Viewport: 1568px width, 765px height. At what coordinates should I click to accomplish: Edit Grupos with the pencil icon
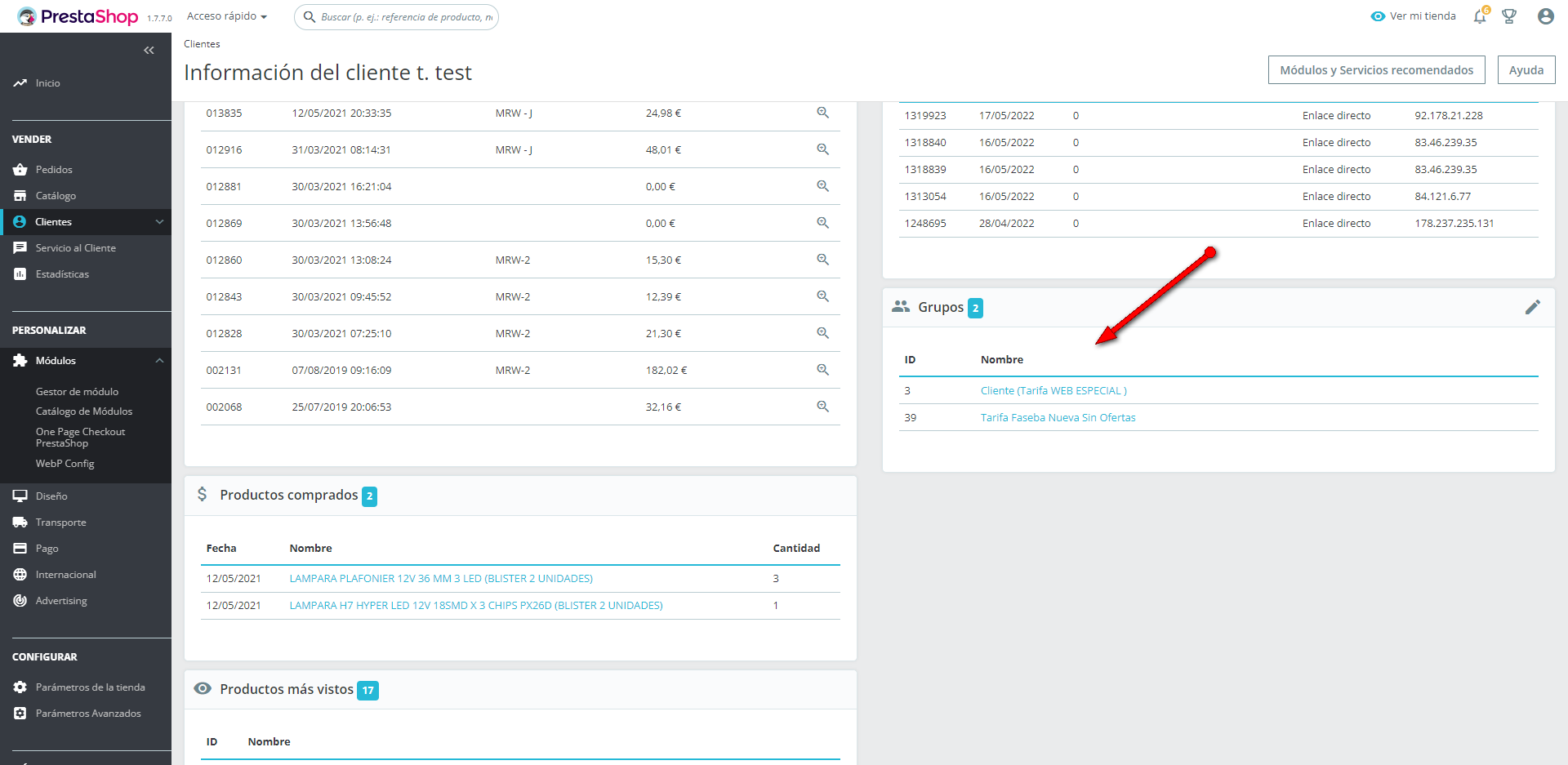tap(1533, 307)
